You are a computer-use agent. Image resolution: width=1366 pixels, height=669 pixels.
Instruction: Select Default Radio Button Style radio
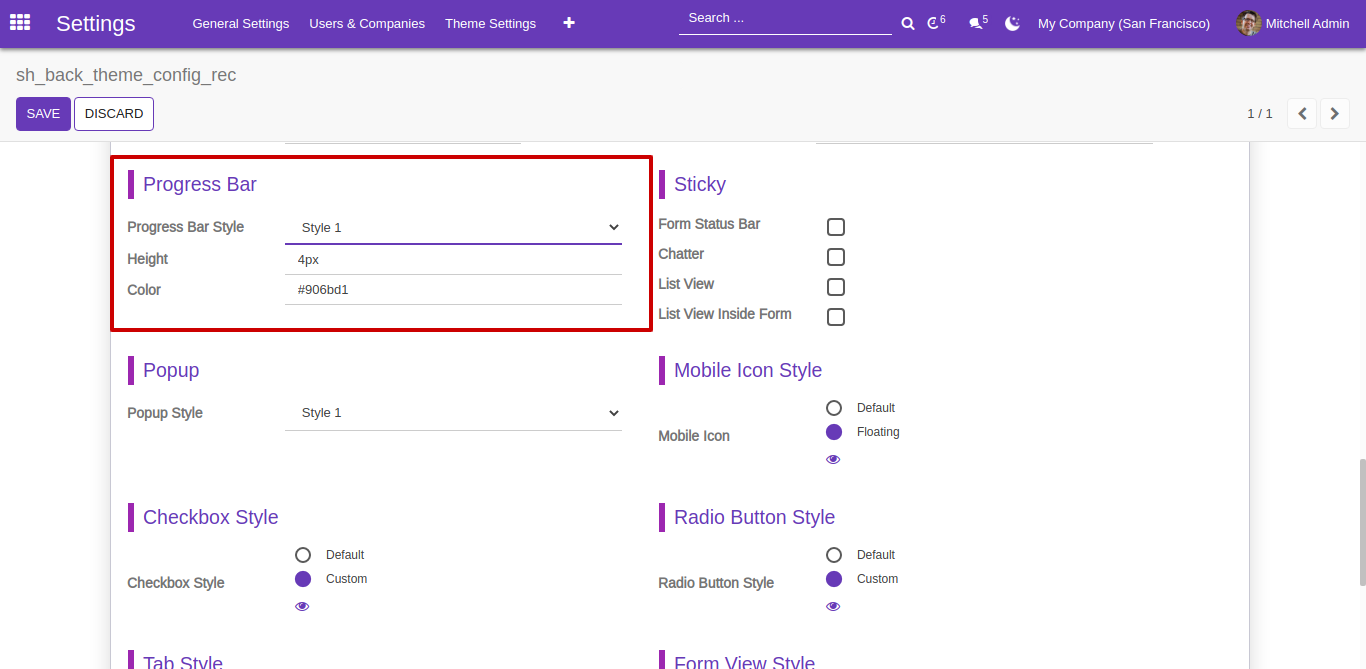834,555
